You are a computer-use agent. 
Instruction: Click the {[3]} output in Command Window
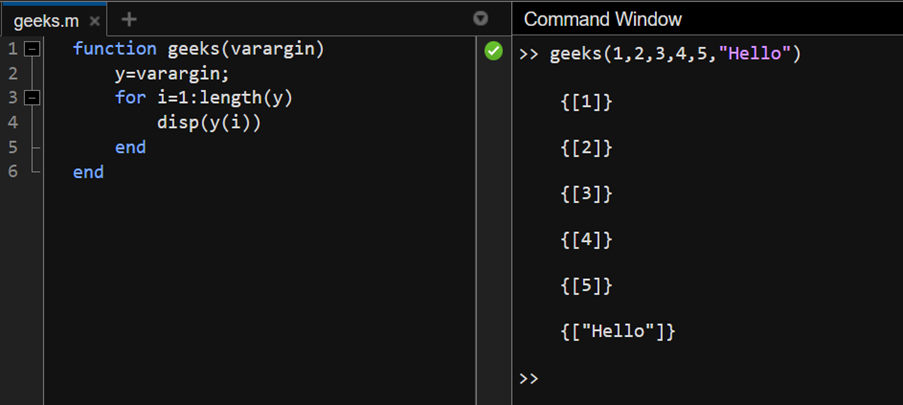click(586, 193)
